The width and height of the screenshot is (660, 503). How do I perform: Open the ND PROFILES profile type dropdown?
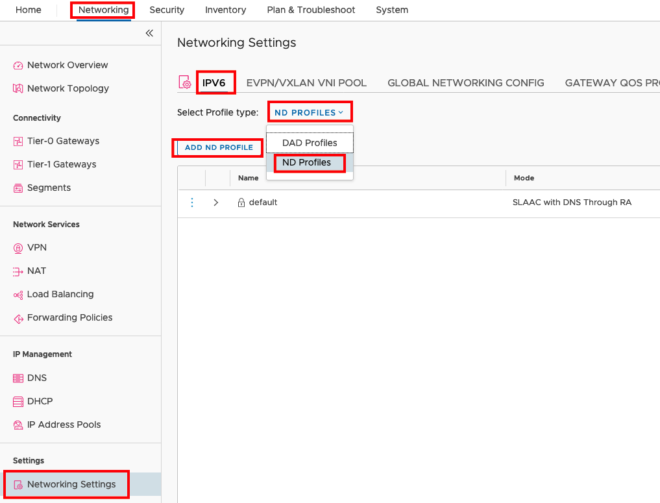(309, 113)
